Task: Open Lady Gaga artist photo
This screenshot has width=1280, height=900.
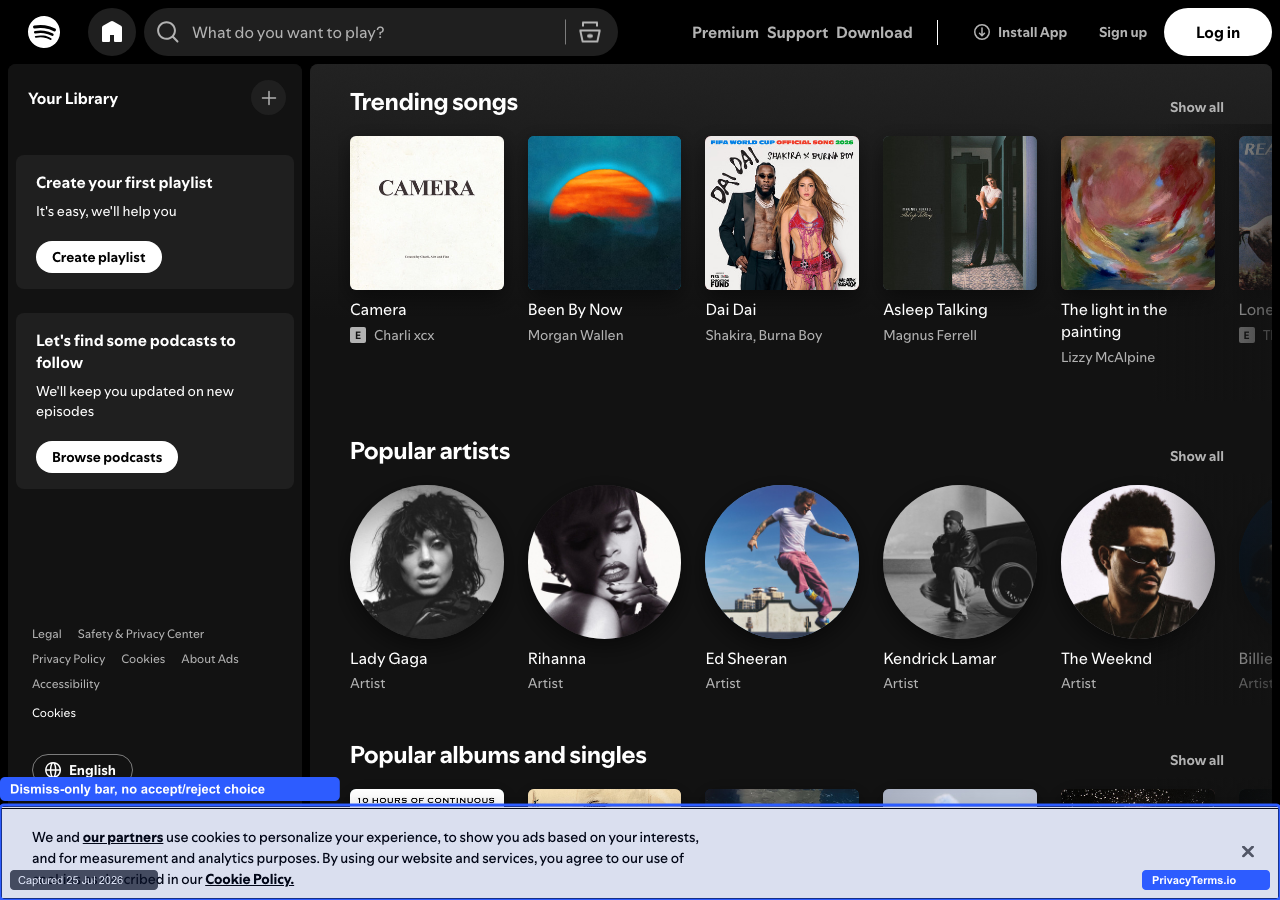Action: pos(427,562)
